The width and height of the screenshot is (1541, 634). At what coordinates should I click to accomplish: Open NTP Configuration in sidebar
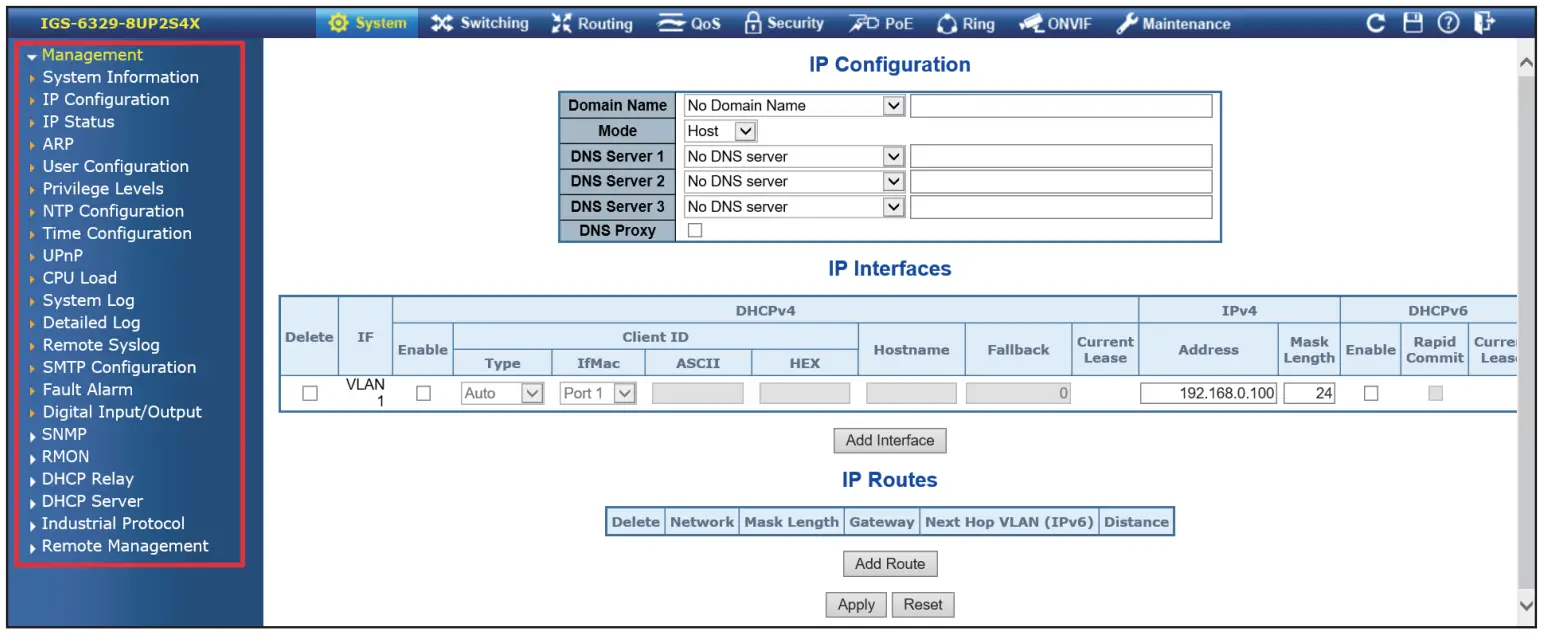click(x=113, y=211)
